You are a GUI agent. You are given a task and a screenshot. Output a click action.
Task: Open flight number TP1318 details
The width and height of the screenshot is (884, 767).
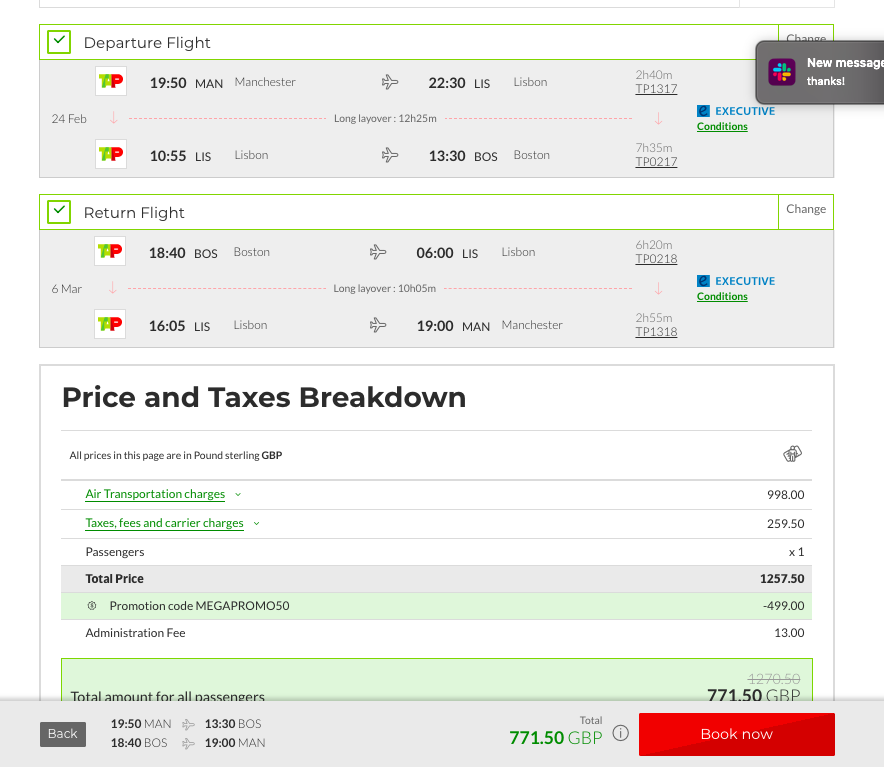click(x=656, y=332)
